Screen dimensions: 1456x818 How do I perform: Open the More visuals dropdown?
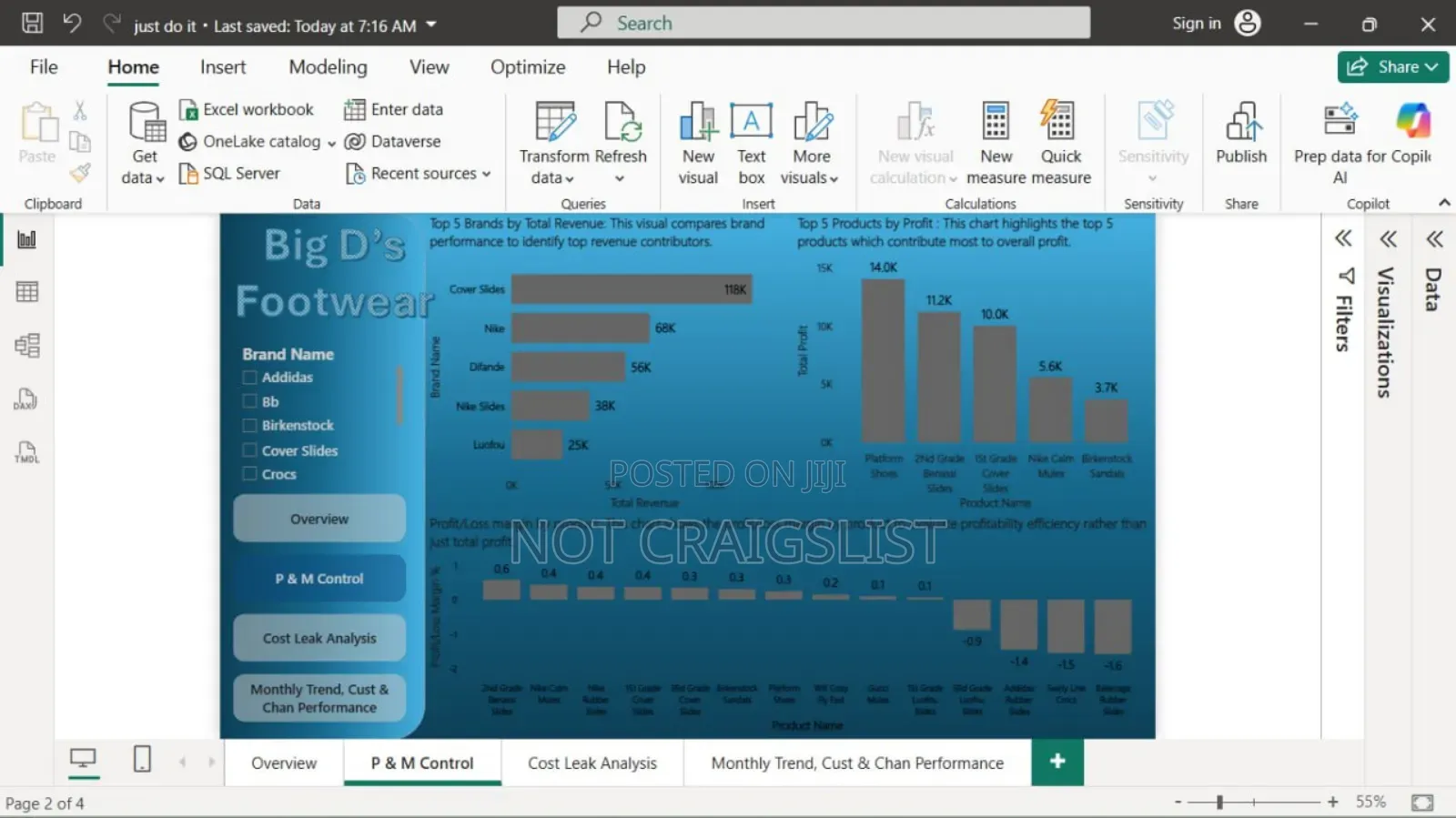(810, 143)
